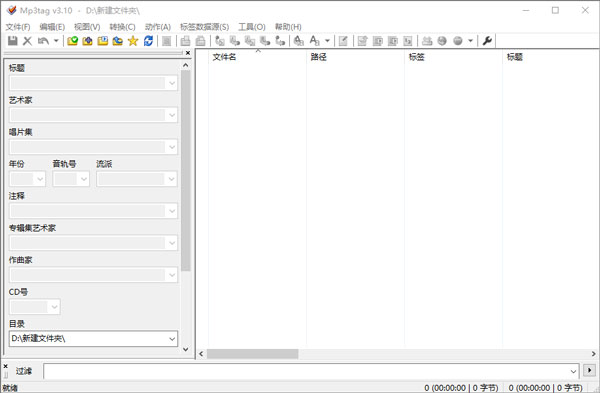The height and width of the screenshot is (393, 600).
Task: Expand the 标题 field dropdown
Action: [172, 83]
